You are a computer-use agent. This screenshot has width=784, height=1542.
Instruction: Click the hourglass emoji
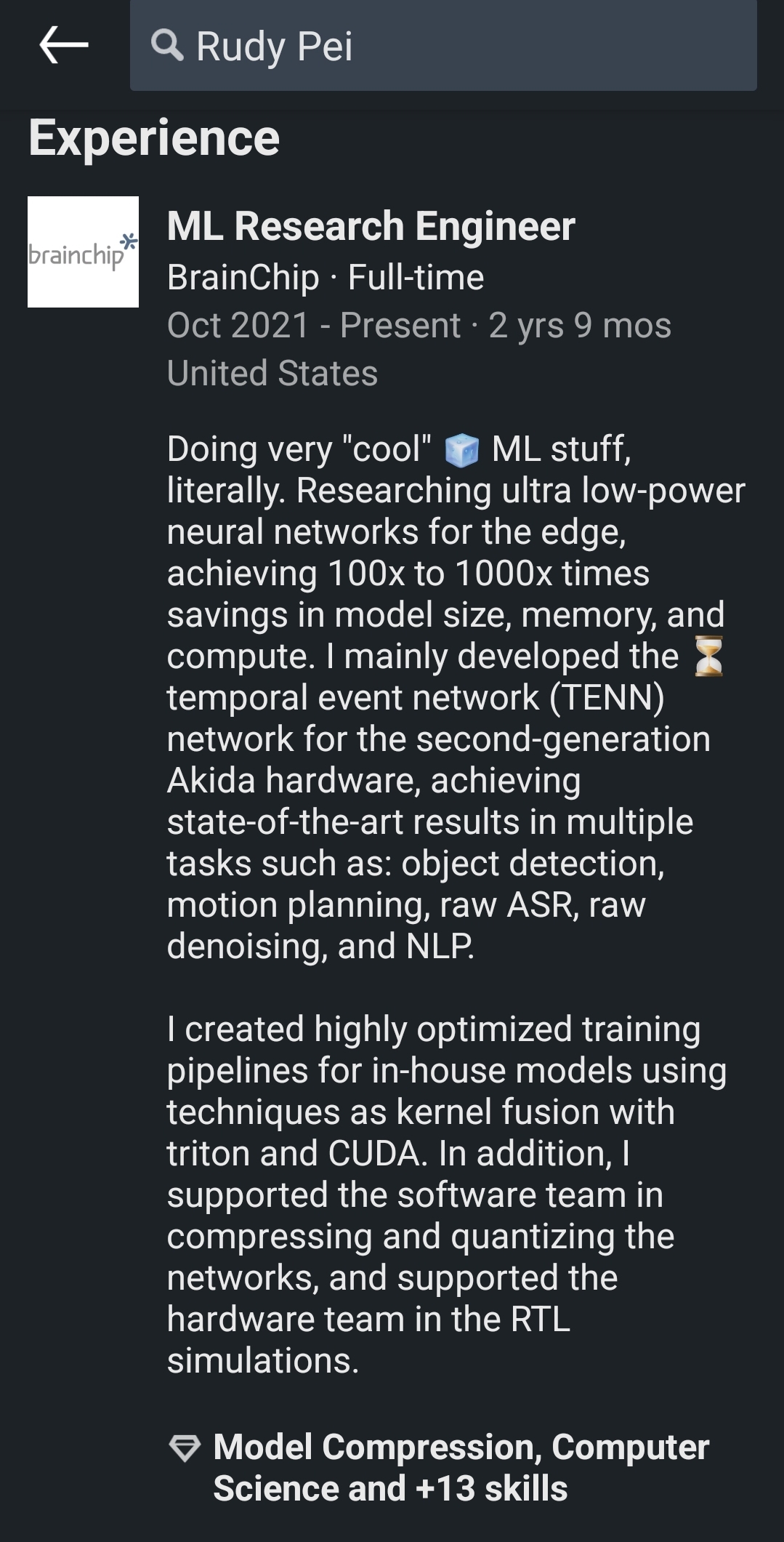click(708, 656)
